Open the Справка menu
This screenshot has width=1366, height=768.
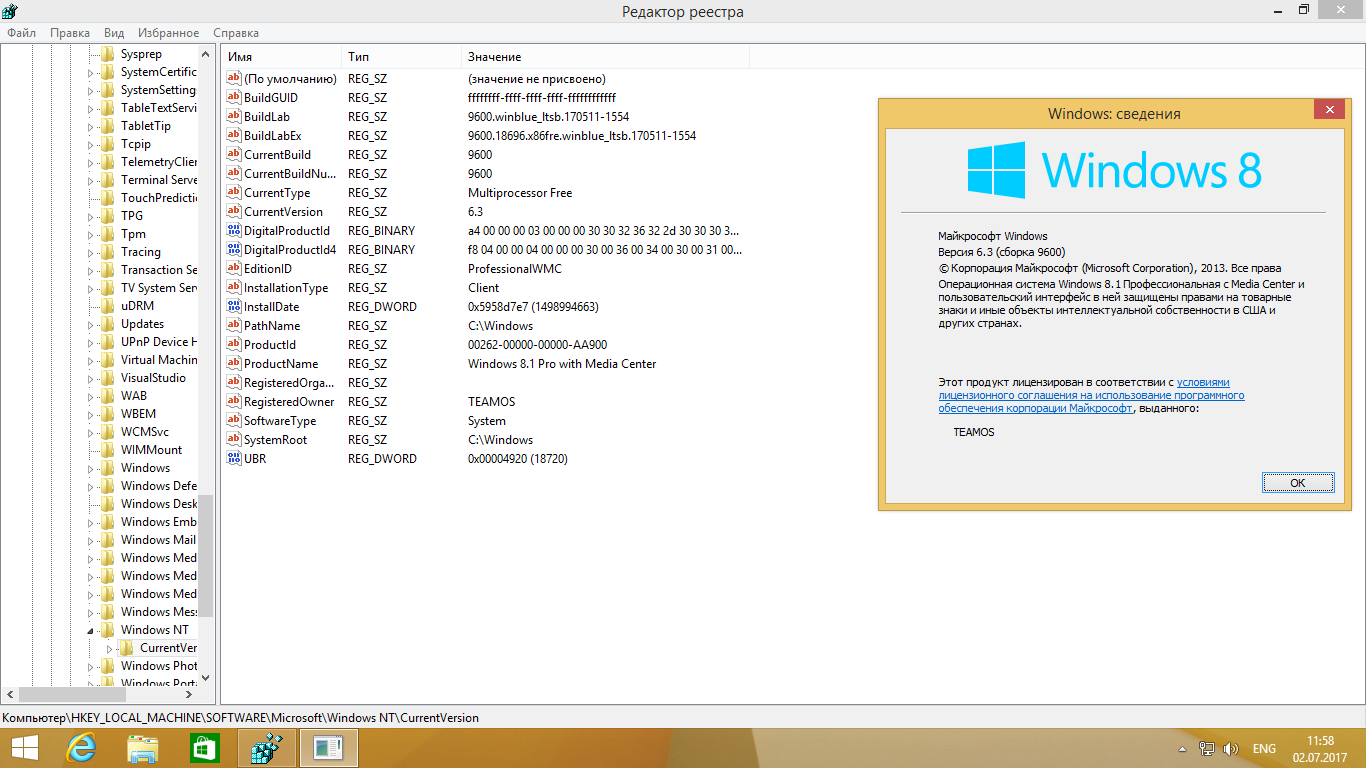click(x=236, y=33)
